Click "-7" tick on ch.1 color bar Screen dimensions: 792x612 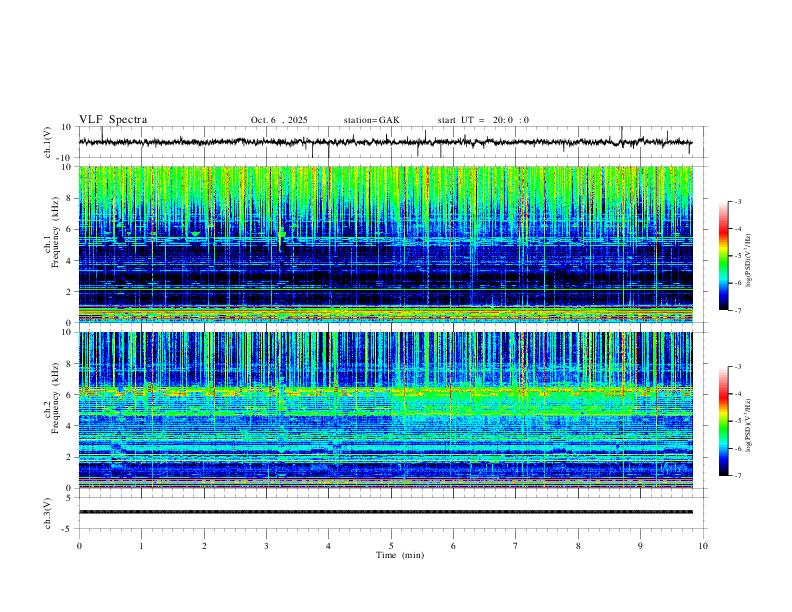point(738,310)
